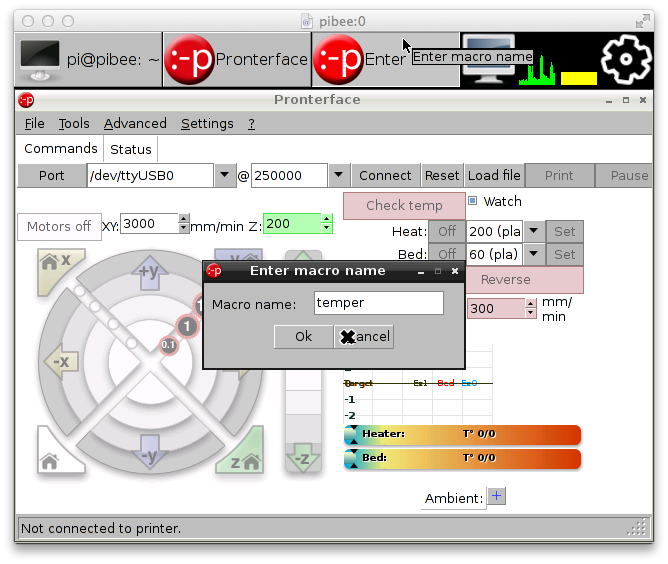This screenshot has height=564, width=668.
Task: Select the 0.1 mm jog step marker
Action: [168, 345]
